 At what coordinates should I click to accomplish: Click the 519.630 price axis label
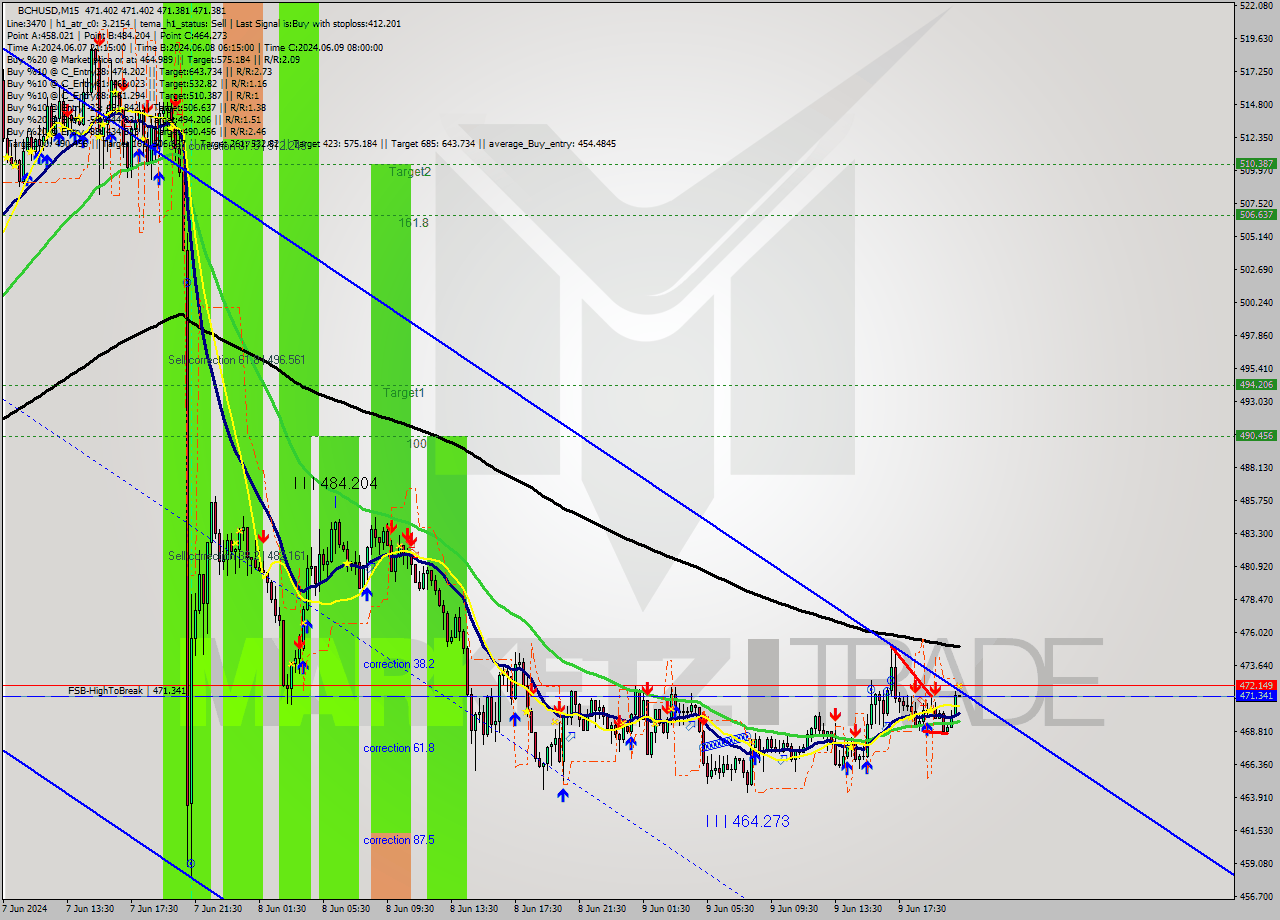click(1256, 39)
